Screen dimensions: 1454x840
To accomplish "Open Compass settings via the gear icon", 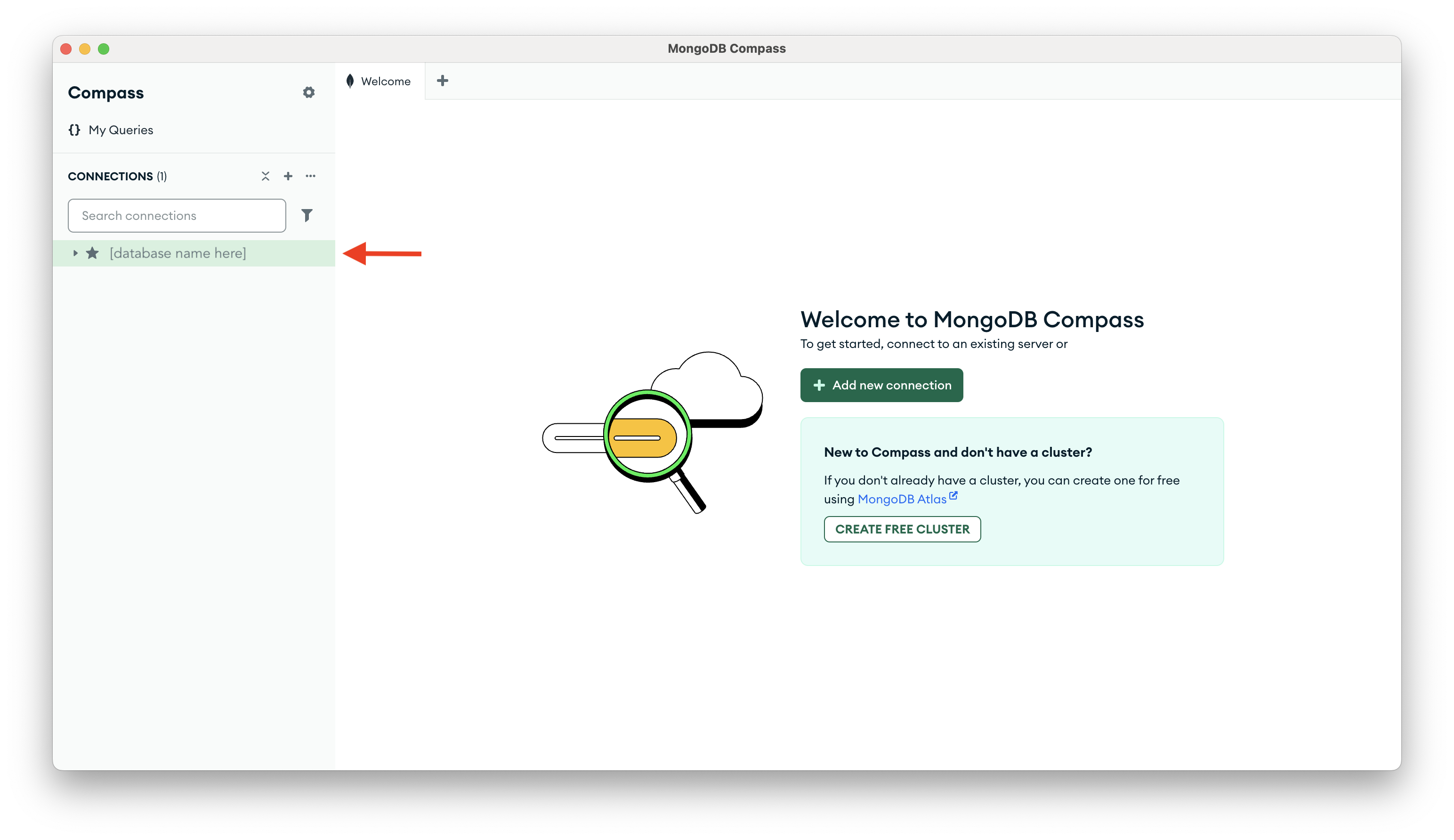I will (309, 92).
